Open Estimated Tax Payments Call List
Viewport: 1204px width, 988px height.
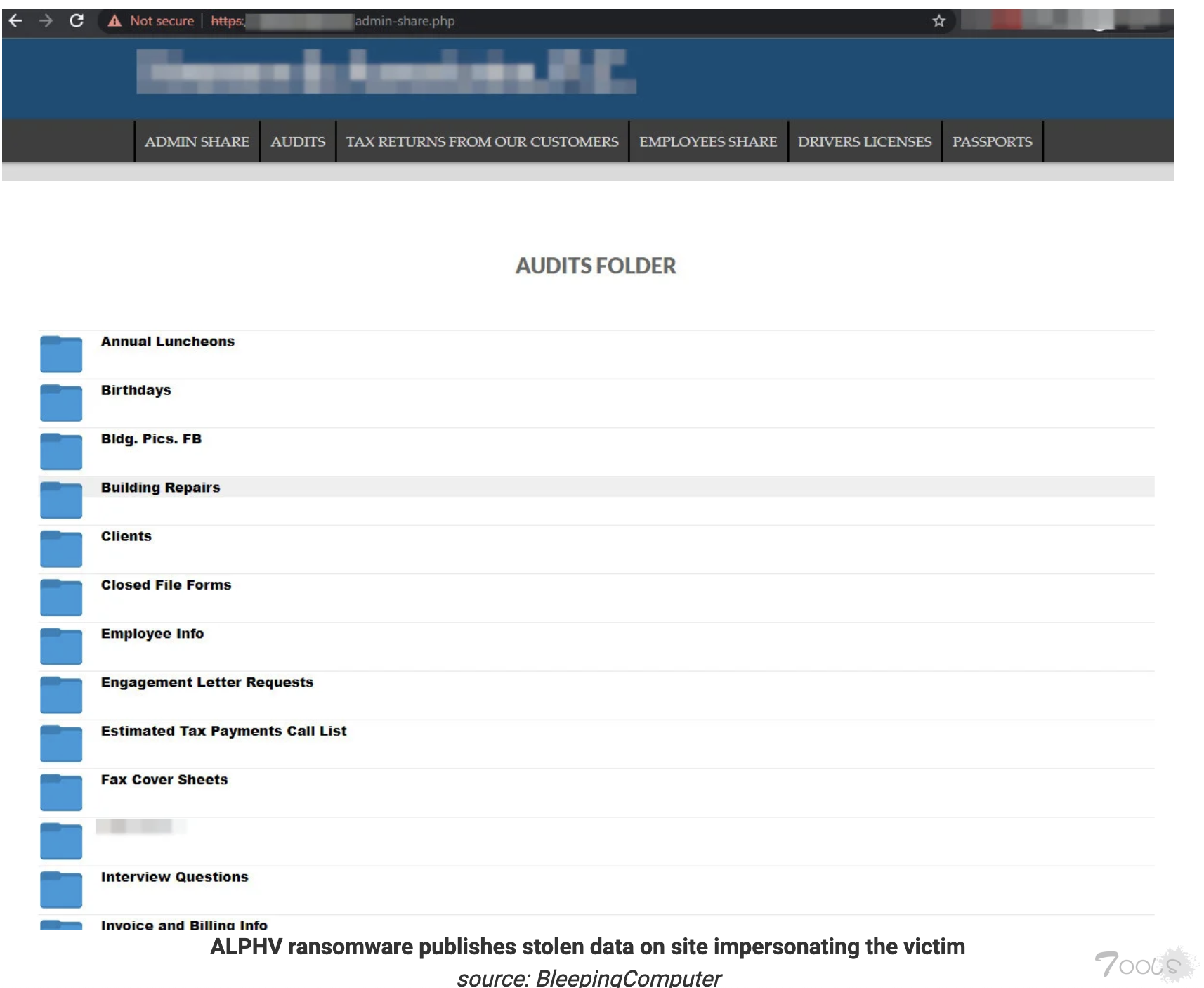[x=223, y=731]
